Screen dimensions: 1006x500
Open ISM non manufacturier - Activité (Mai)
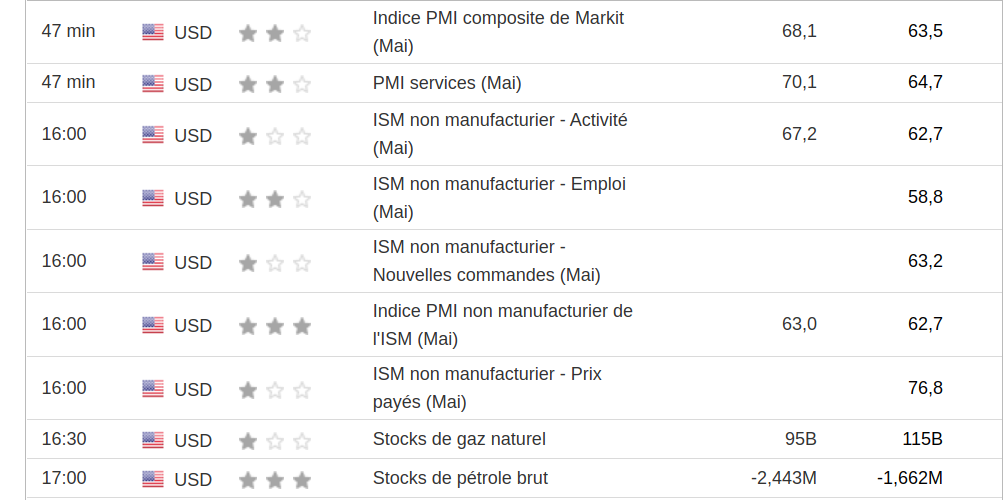click(x=500, y=133)
